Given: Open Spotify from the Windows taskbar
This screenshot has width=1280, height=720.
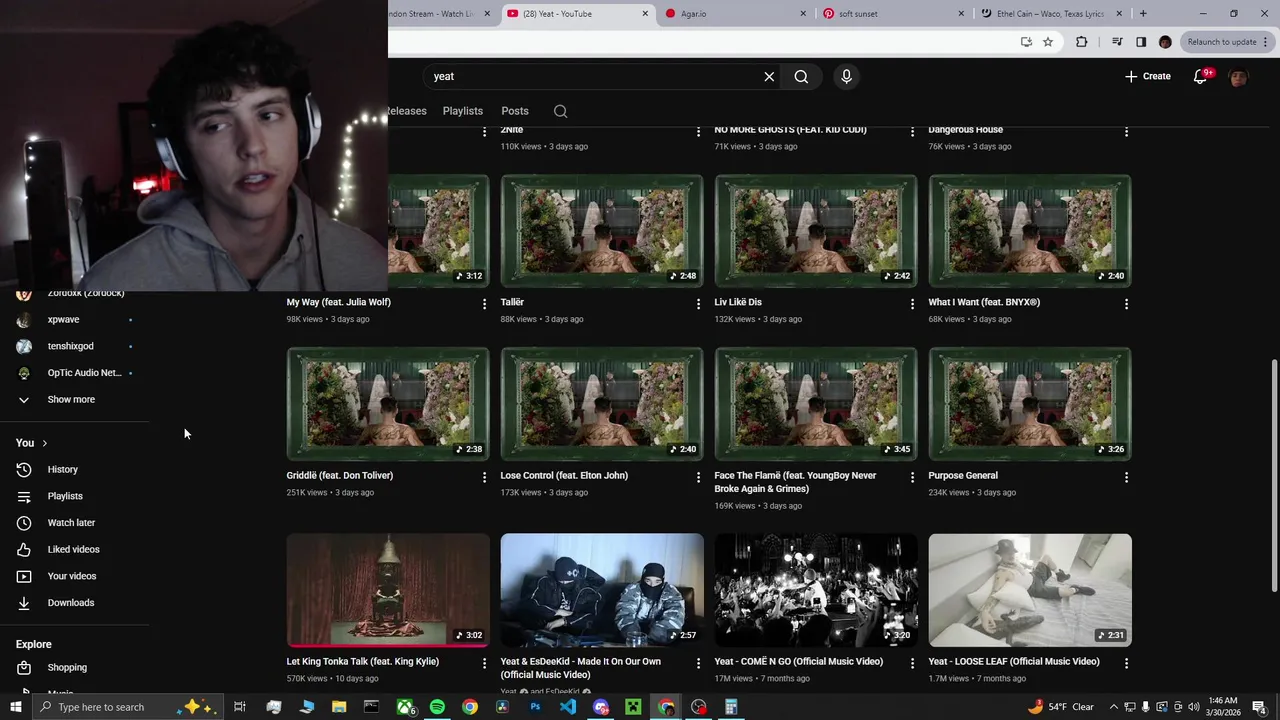Looking at the screenshot, I should tap(437, 707).
